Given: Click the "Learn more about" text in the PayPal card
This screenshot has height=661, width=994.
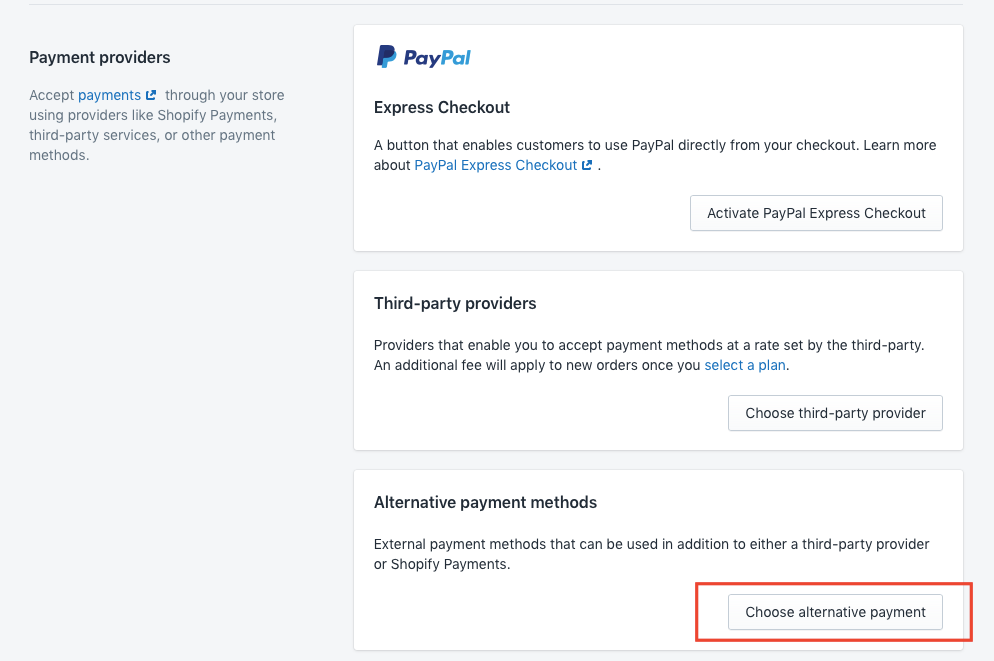Looking at the screenshot, I should (900, 145).
